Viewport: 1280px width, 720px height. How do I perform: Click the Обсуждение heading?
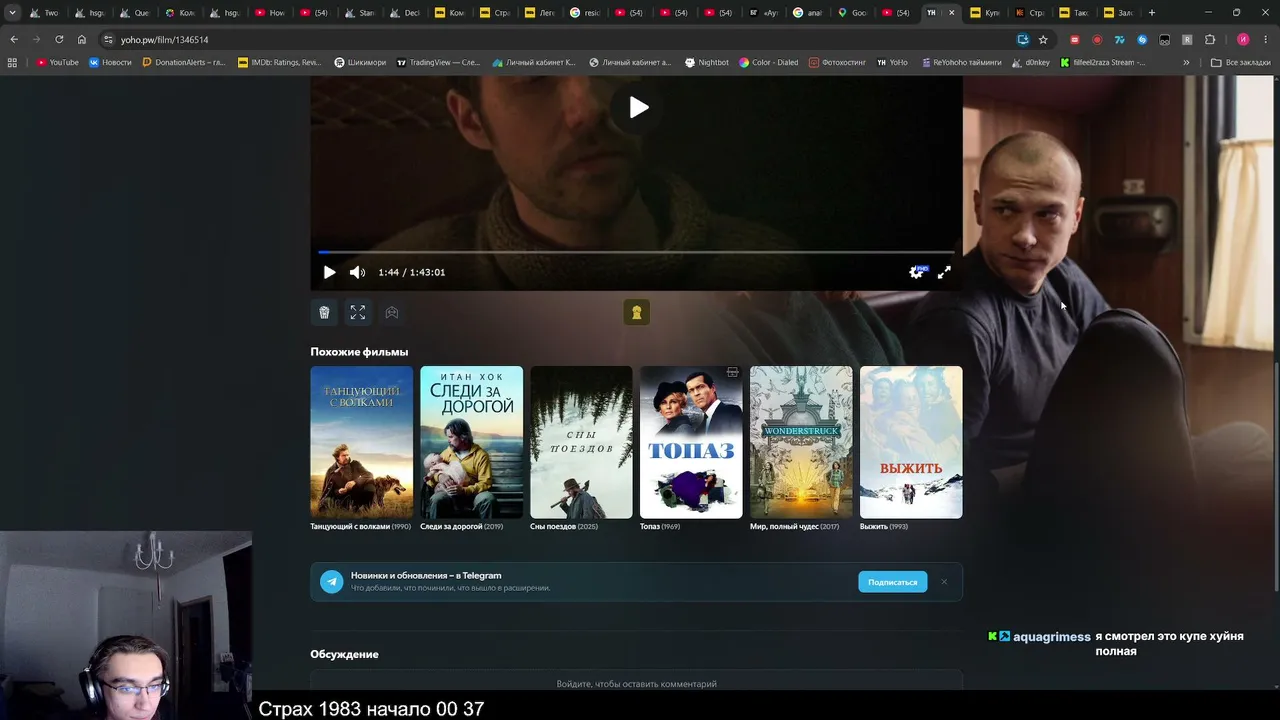click(344, 654)
